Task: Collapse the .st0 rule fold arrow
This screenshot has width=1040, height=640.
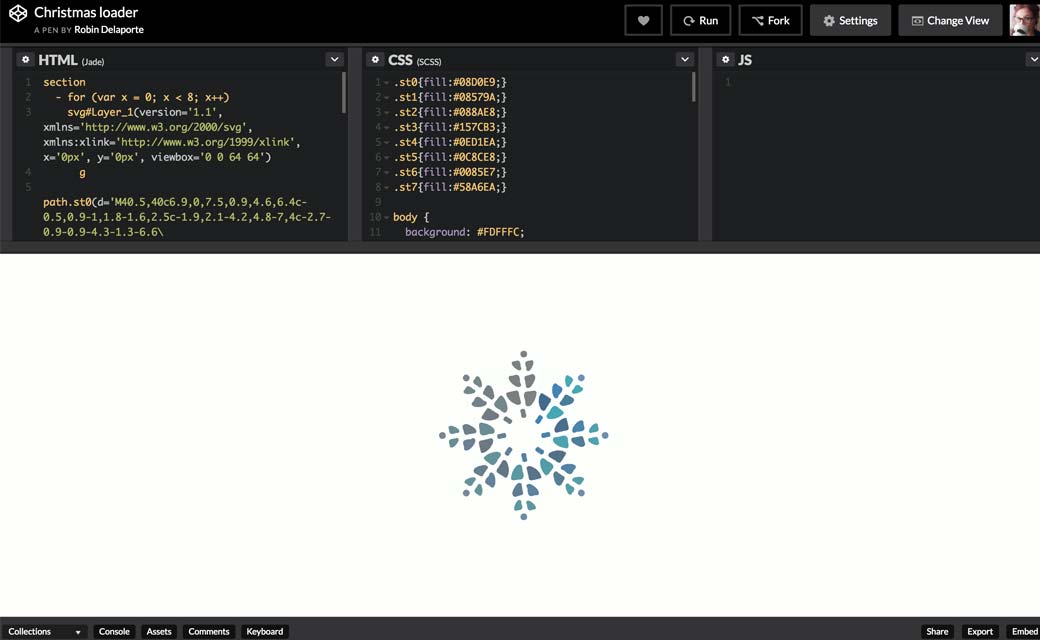Action: pyautogui.click(x=386, y=82)
